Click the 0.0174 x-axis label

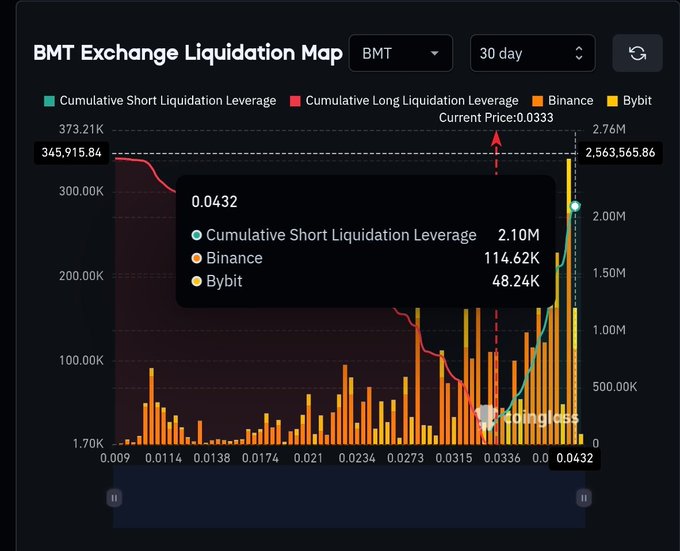point(260,458)
